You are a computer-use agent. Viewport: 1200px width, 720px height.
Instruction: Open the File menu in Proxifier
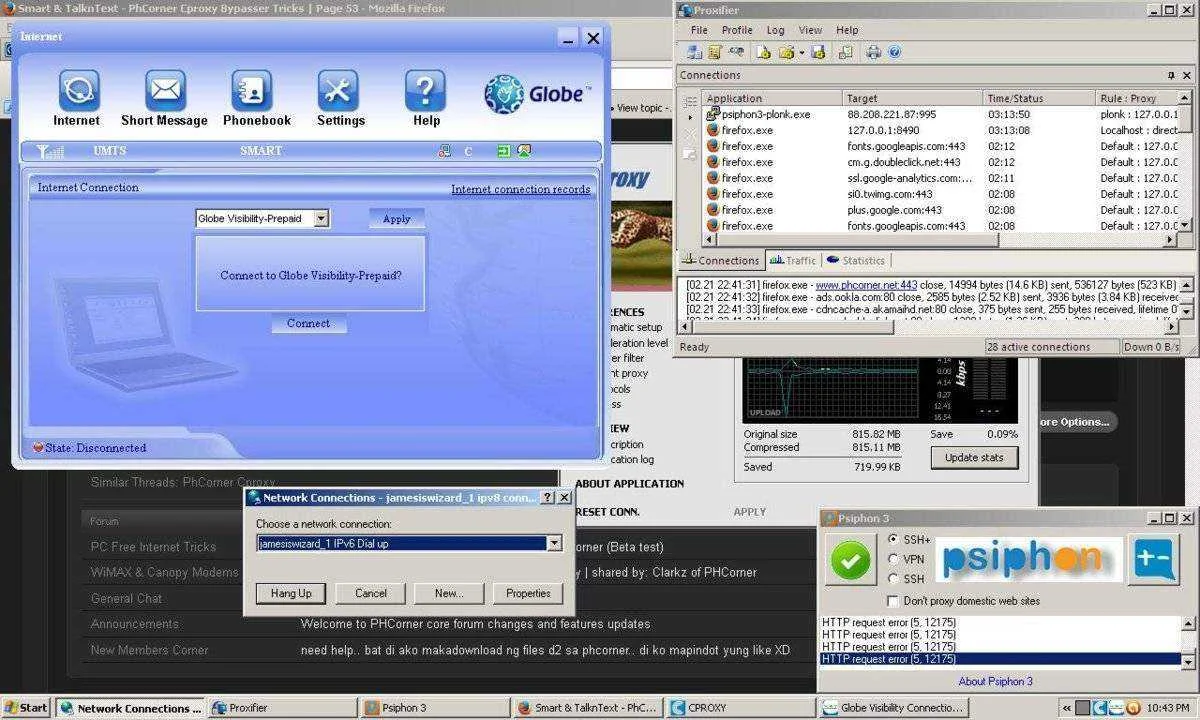click(699, 30)
